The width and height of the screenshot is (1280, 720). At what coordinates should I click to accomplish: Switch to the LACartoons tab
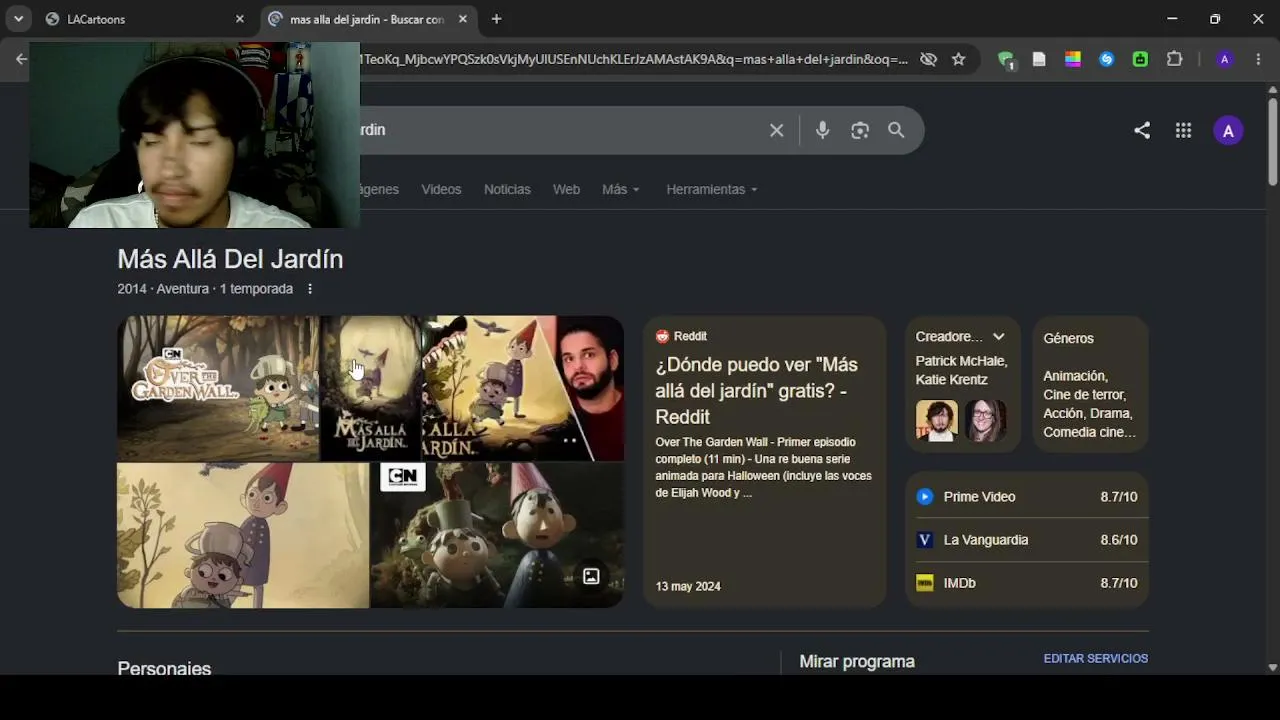tap(146, 19)
